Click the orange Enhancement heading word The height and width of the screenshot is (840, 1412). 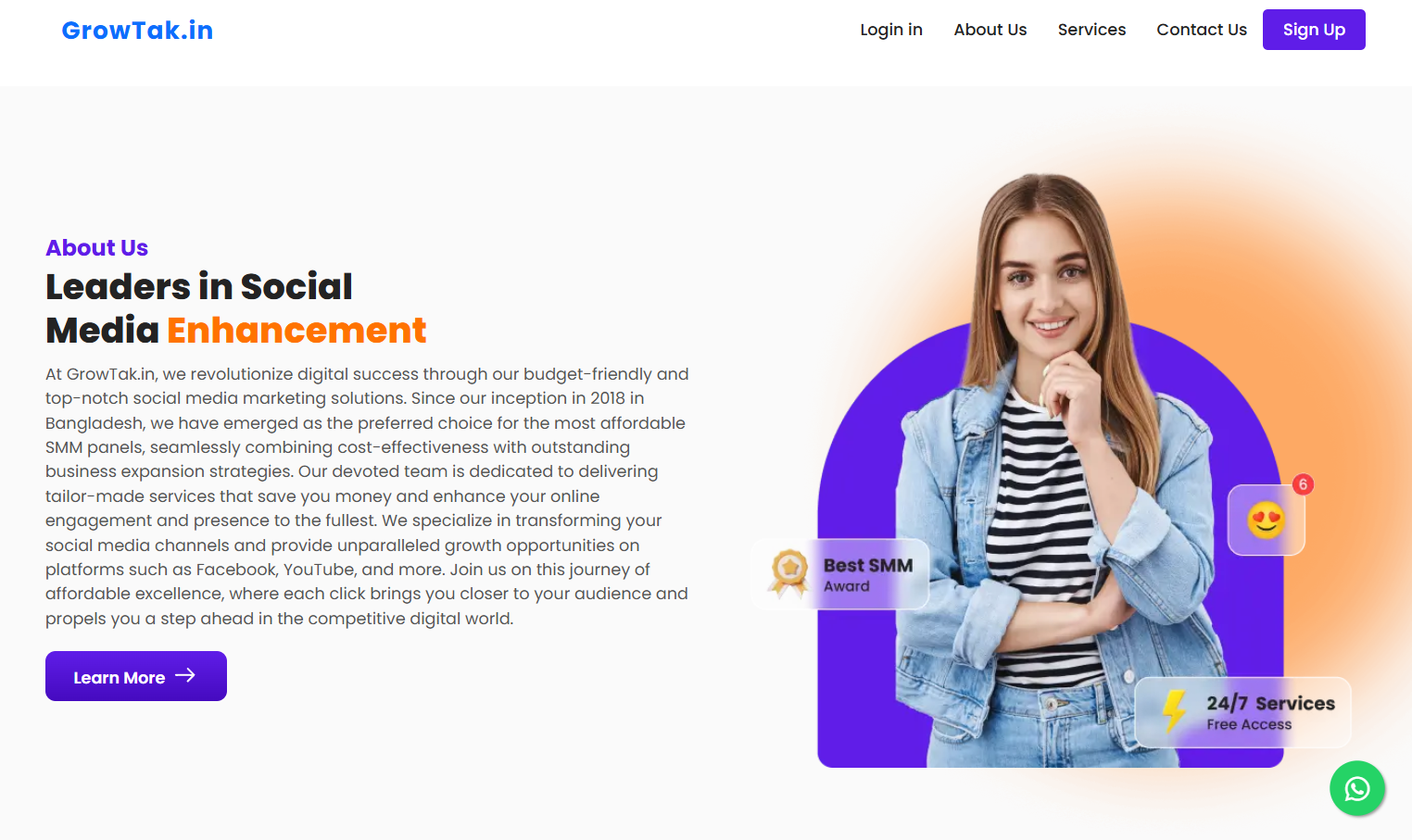coord(296,331)
